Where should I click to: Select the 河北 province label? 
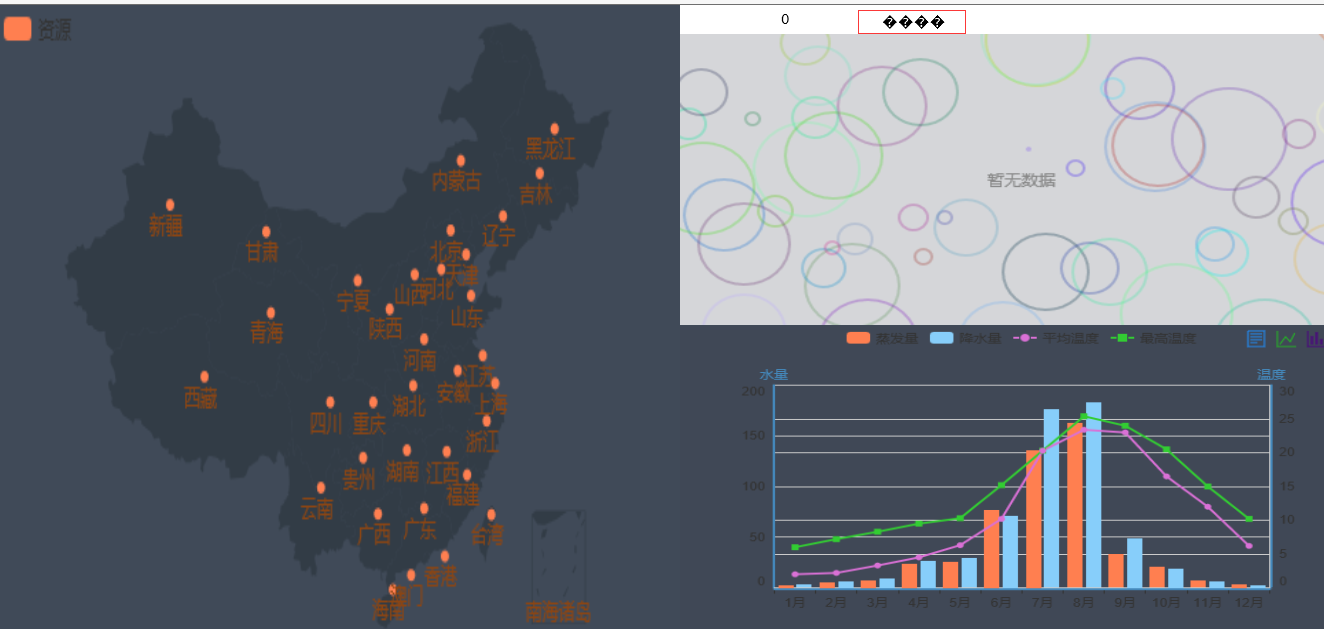[x=437, y=289]
